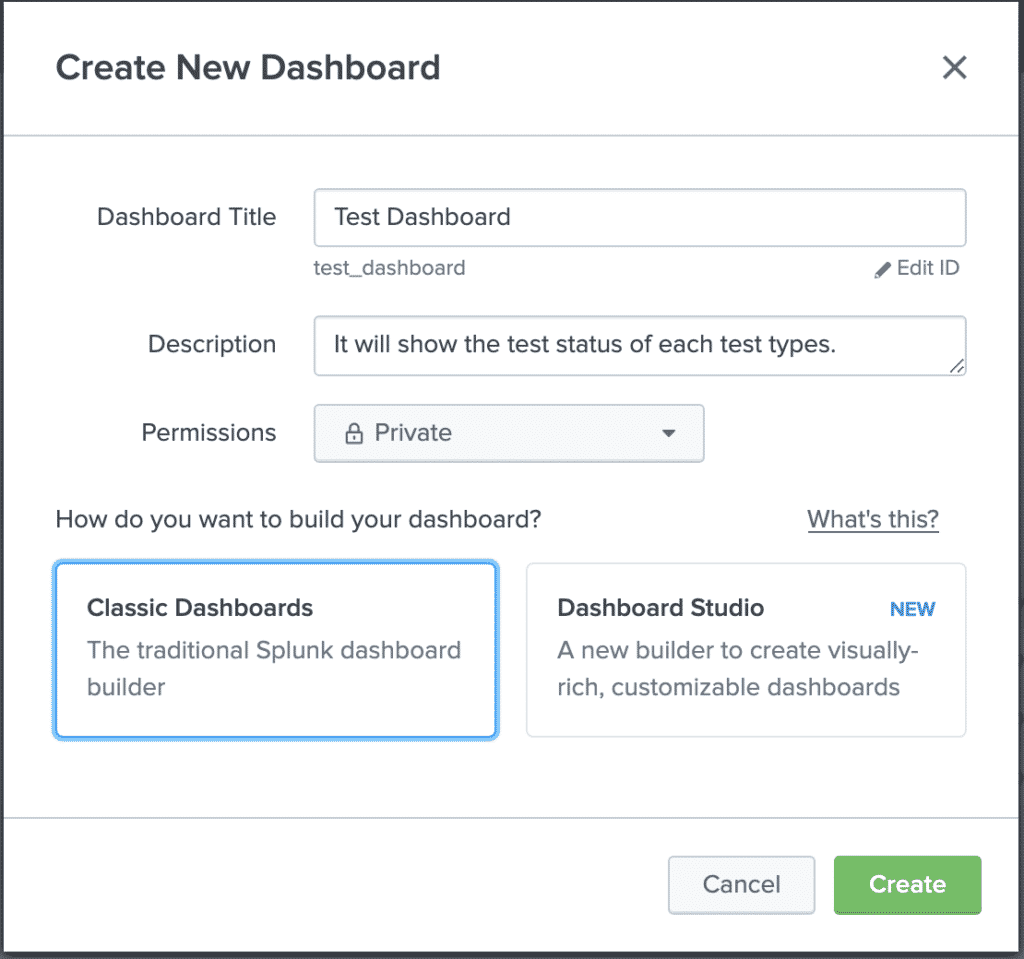This screenshot has height=959, width=1024.
Task: Click the Description text area
Action: (x=640, y=344)
